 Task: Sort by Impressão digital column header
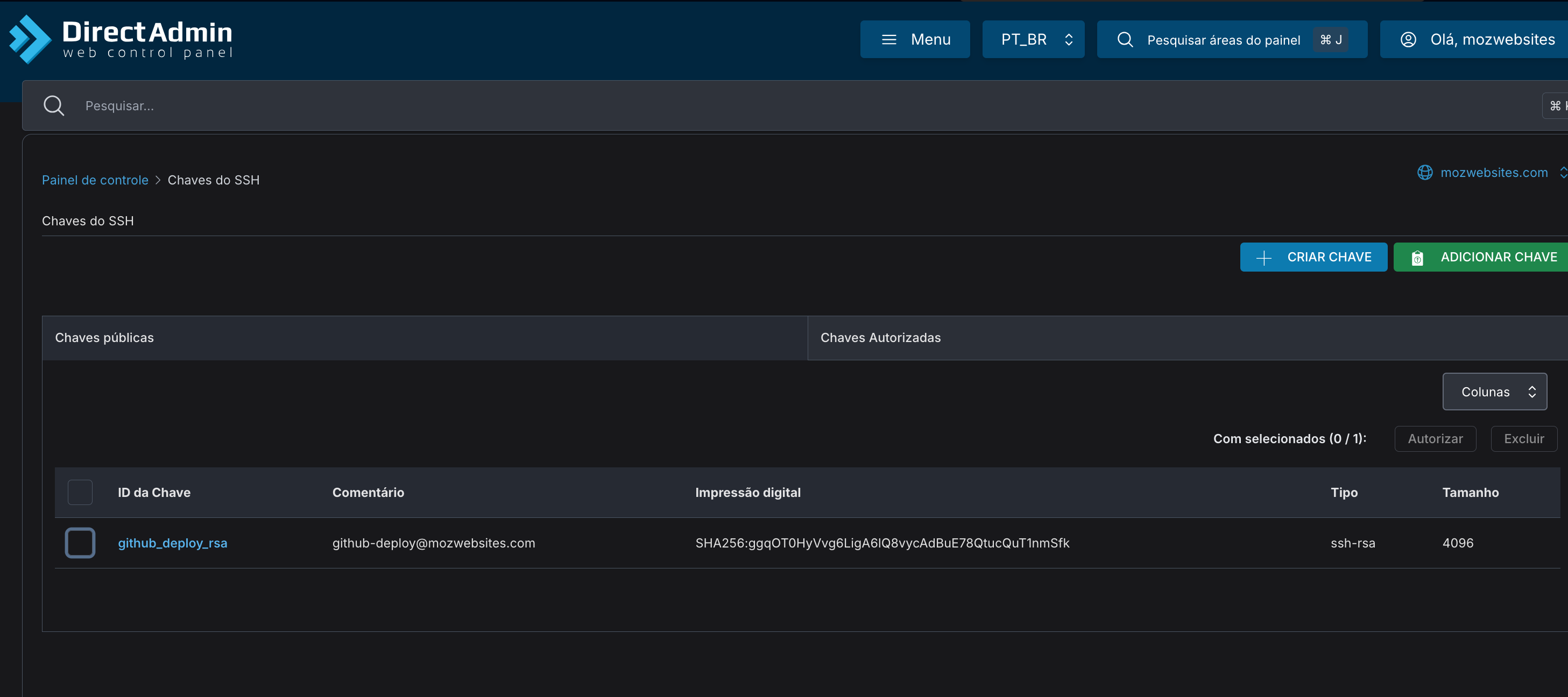click(747, 492)
